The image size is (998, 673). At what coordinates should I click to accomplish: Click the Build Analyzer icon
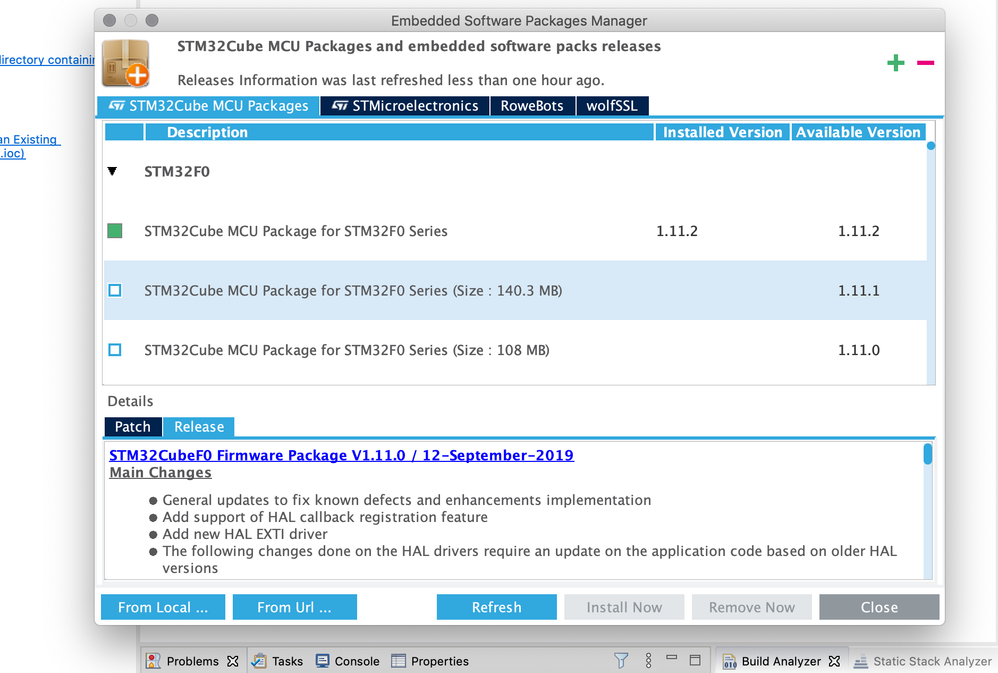click(729, 662)
